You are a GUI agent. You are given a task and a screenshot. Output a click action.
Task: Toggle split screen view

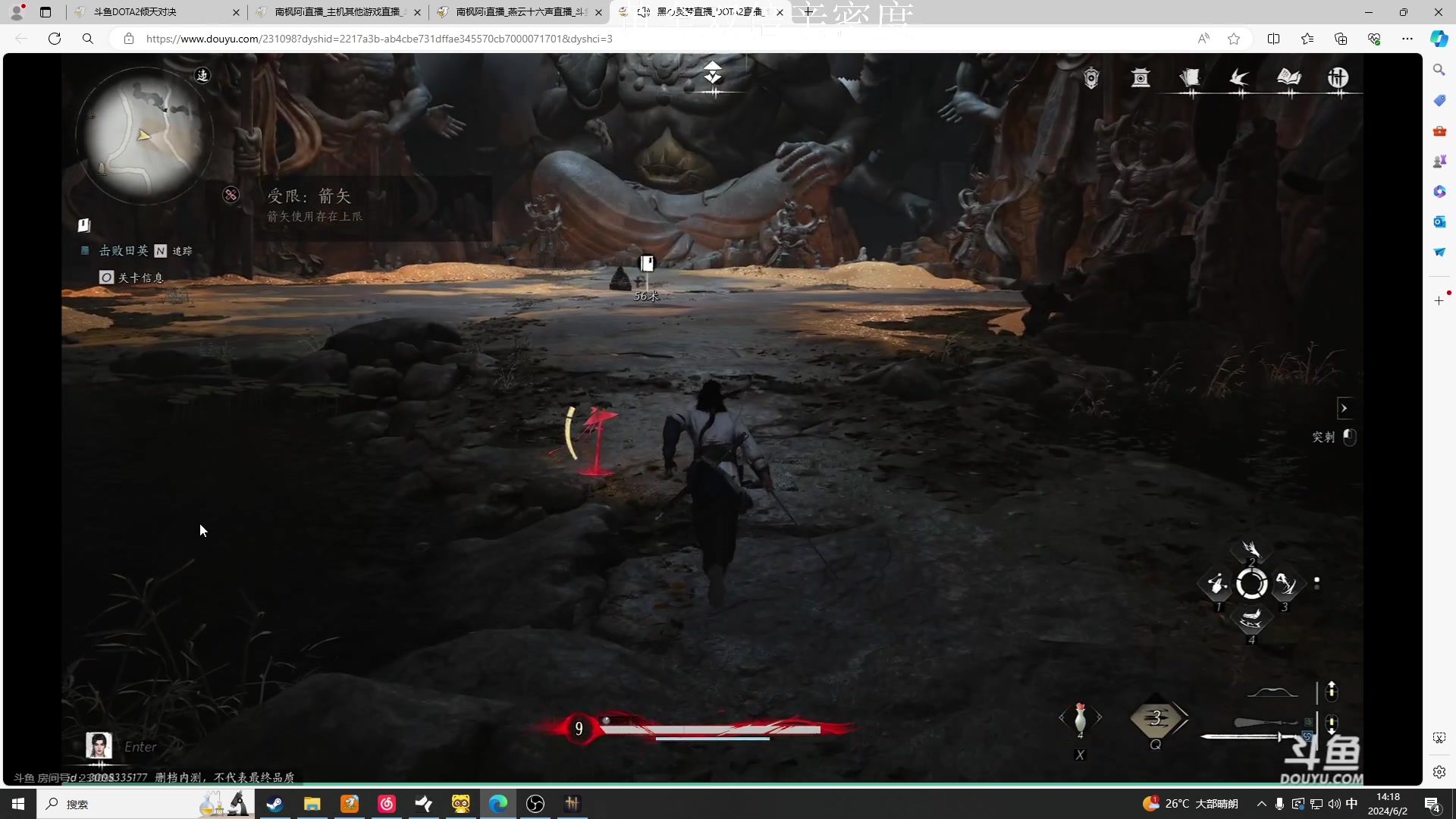pyautogui.click(x=1274, y=39)
